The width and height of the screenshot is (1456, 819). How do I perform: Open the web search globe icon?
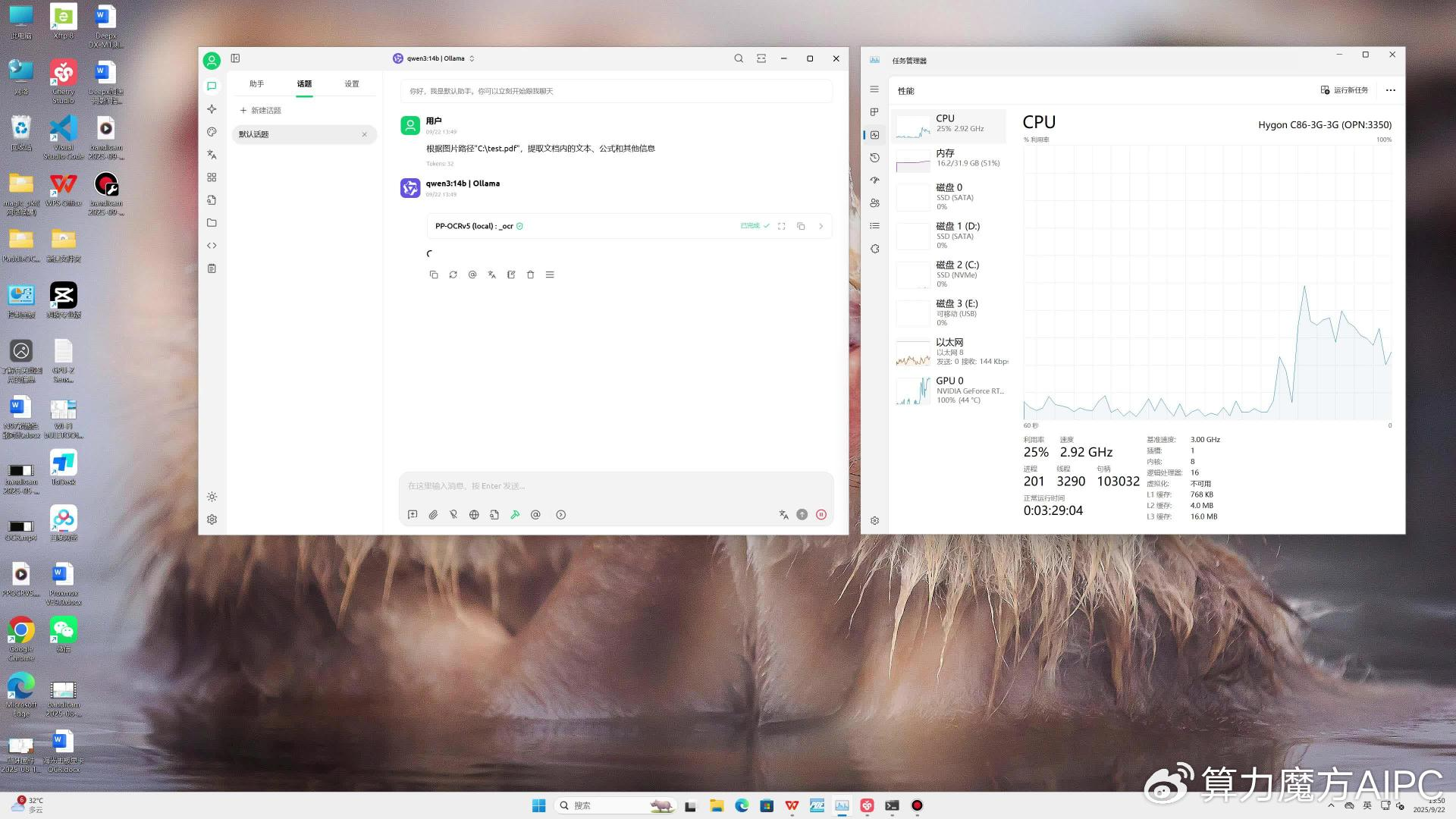pos(474,515)
